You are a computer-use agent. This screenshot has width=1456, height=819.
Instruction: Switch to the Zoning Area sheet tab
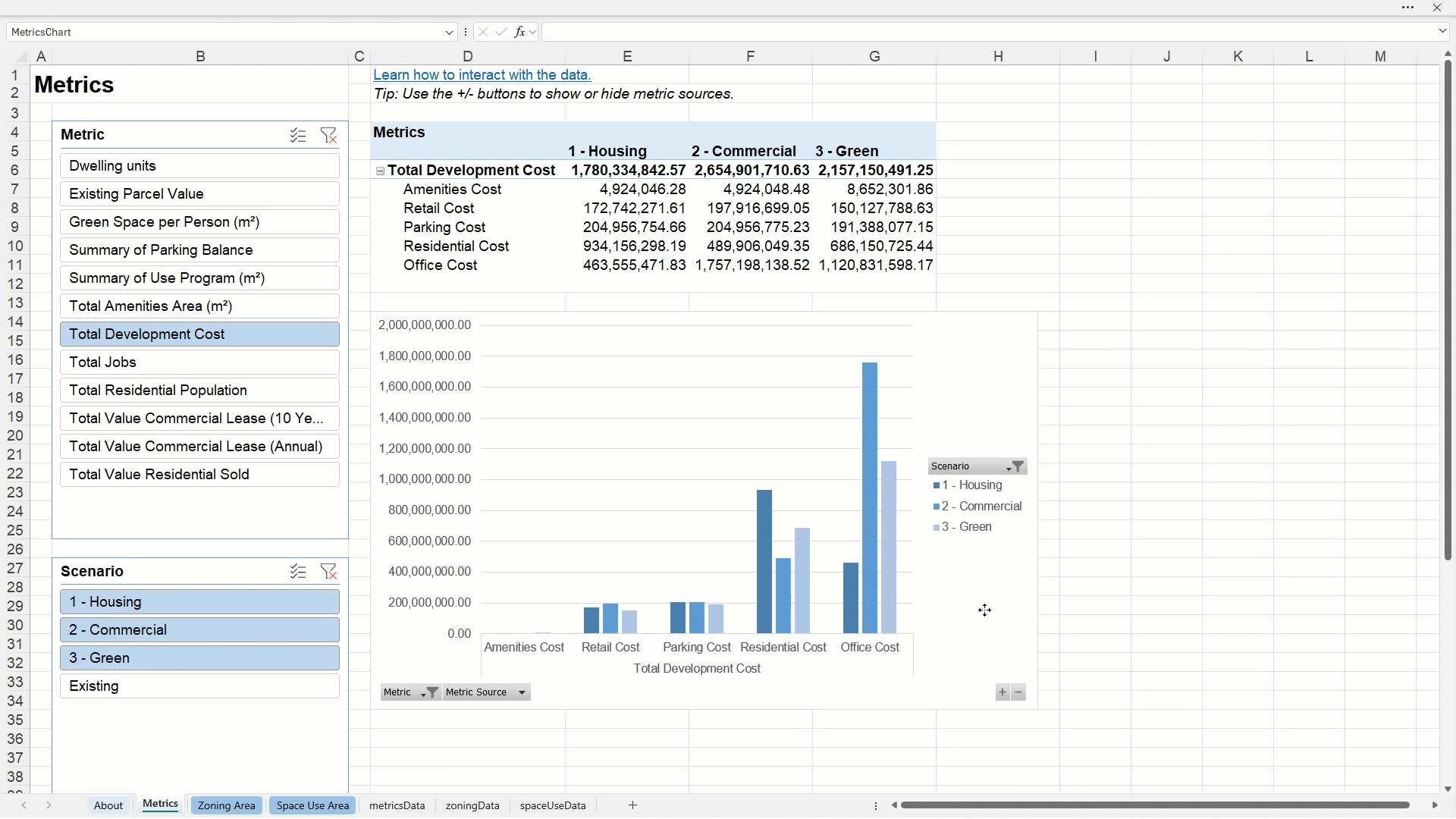click(x=227, y=806)
